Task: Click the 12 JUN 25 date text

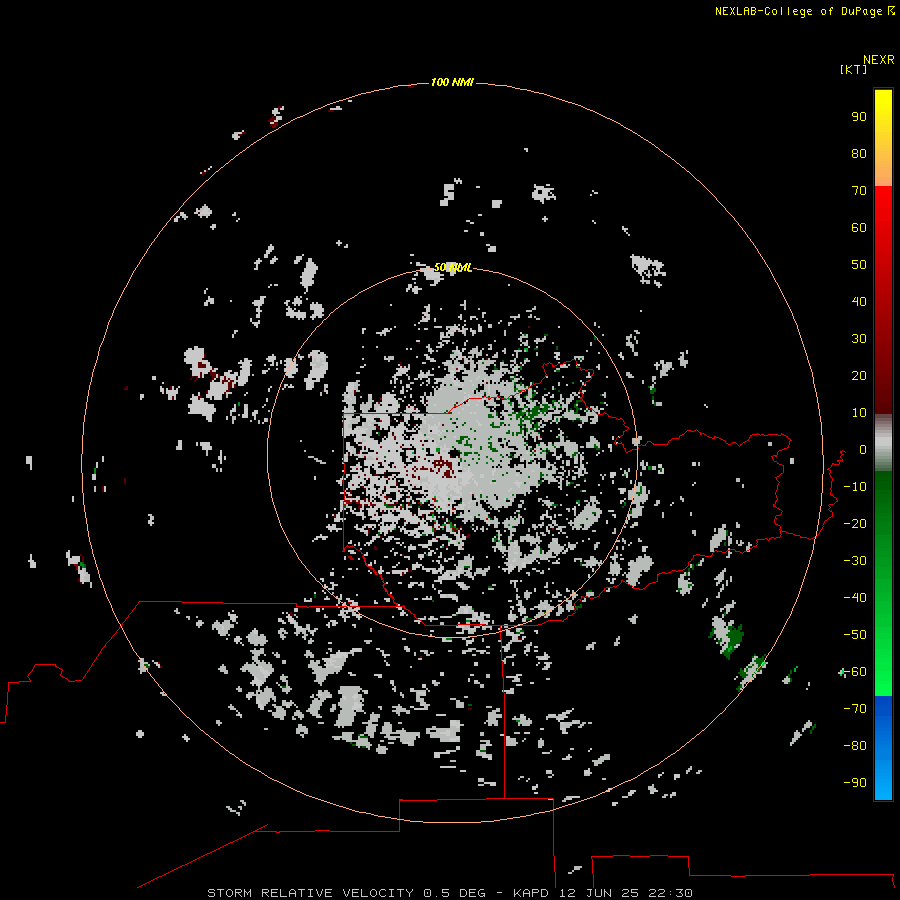Action: pos(599,893)
